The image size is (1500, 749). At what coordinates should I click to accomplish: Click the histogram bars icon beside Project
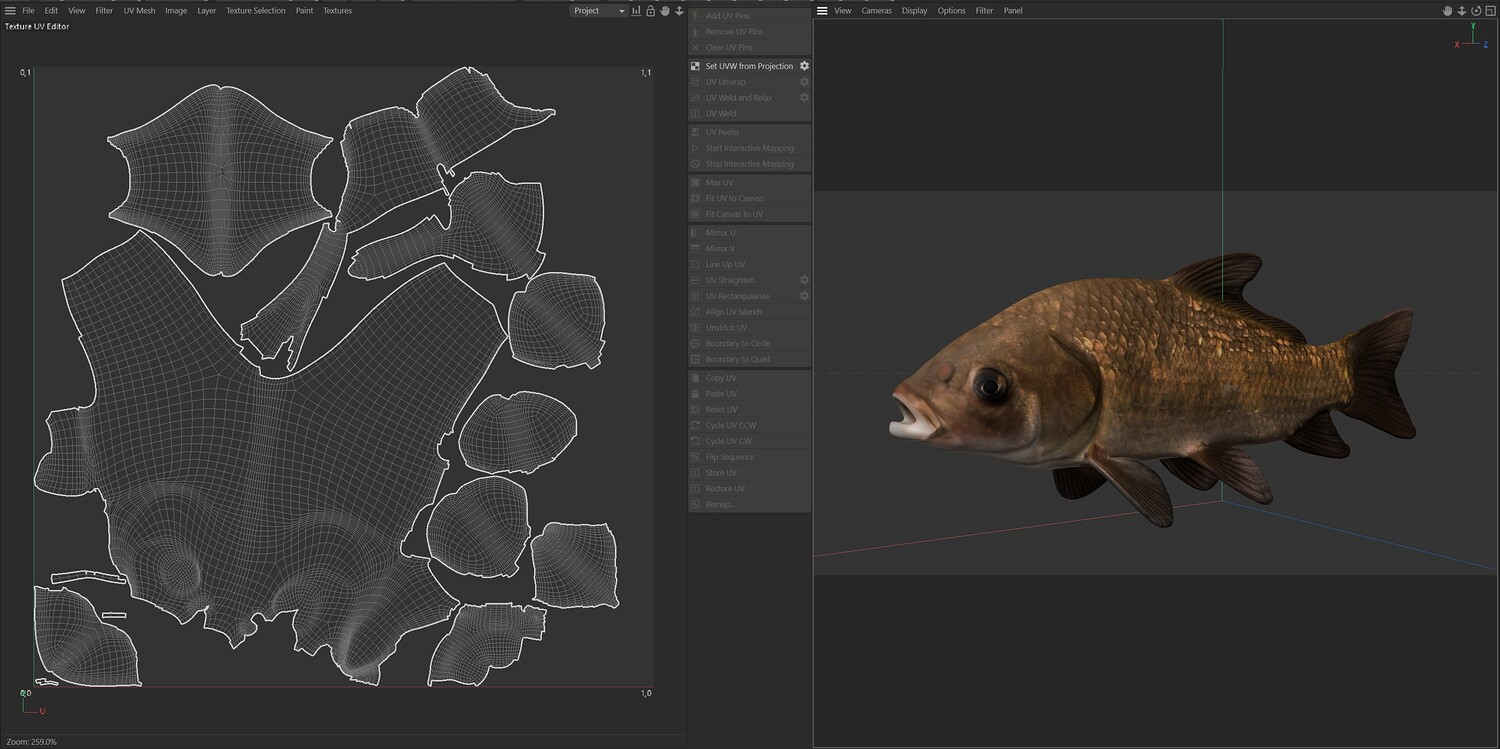coord(636,11)
